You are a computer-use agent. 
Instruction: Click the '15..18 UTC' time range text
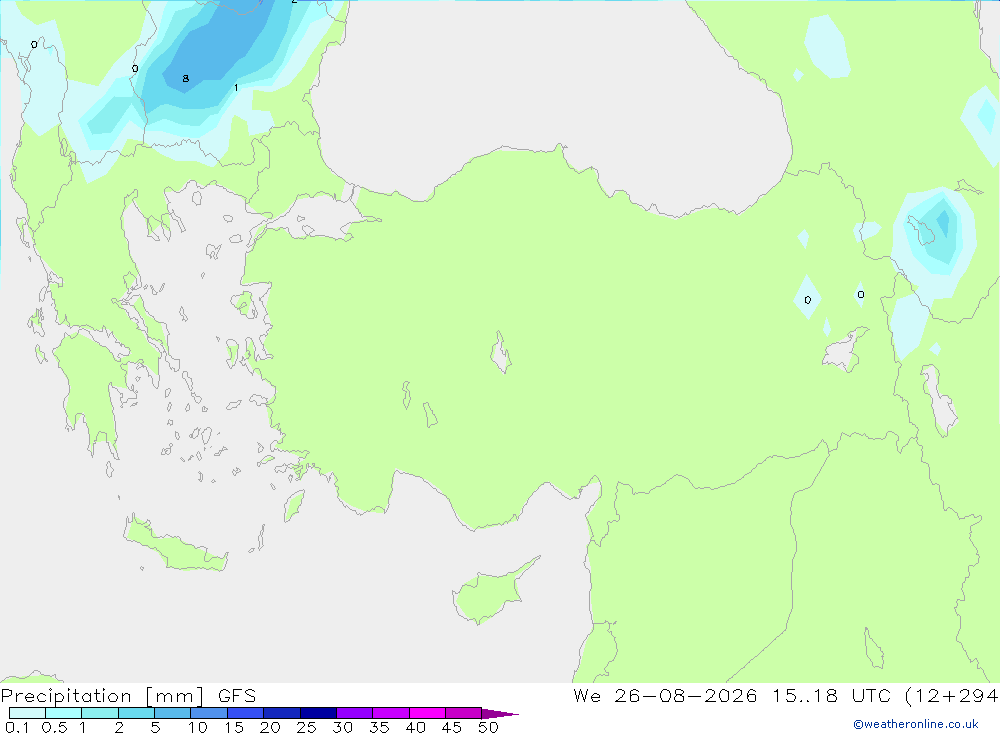[x=832, y=696]
